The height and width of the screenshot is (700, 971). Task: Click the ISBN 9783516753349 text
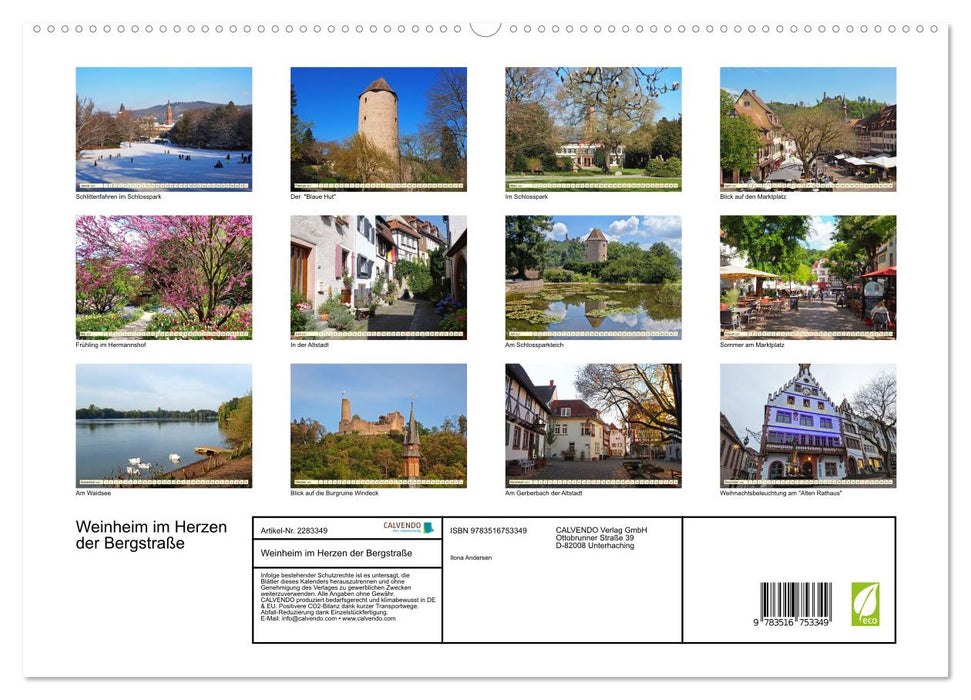tap(489, 531)
